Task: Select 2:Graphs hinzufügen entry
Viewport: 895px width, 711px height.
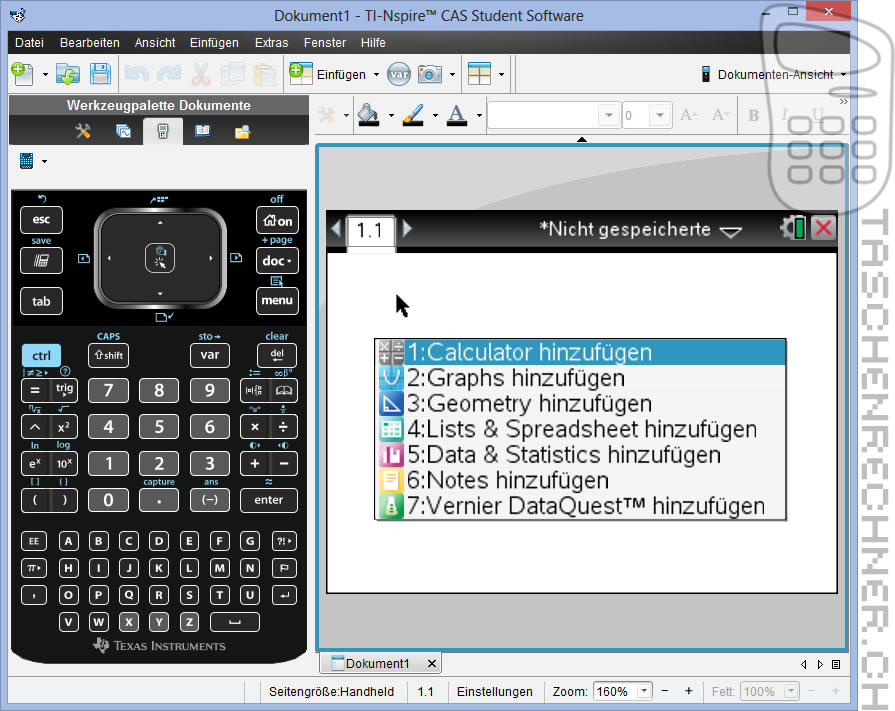Action: pos(580,378)
